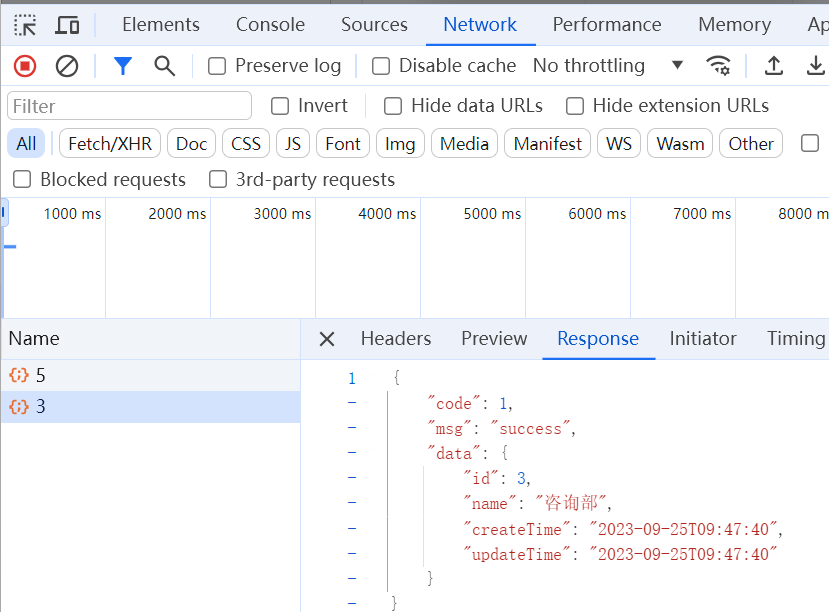
Task: Switch to the Console tab
Action: pos(270,25)
